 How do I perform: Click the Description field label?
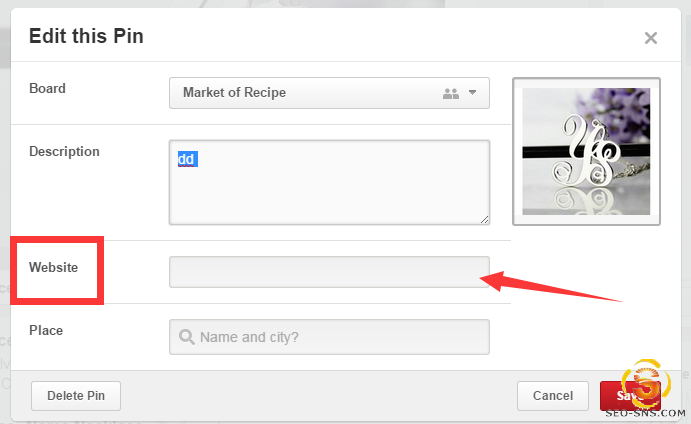coord(64,151)
